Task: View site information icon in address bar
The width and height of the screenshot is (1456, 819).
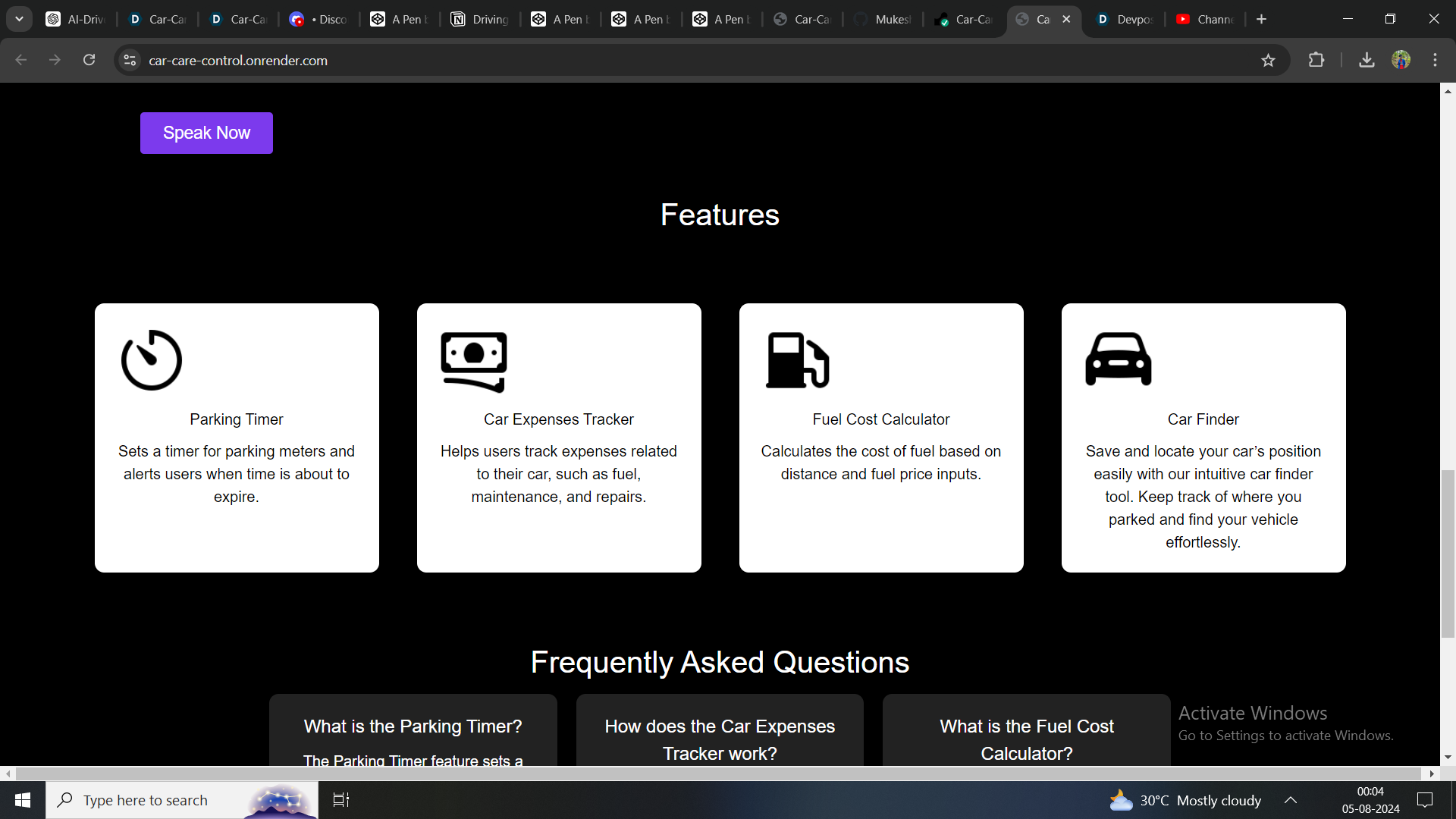Action: (130, 61)
